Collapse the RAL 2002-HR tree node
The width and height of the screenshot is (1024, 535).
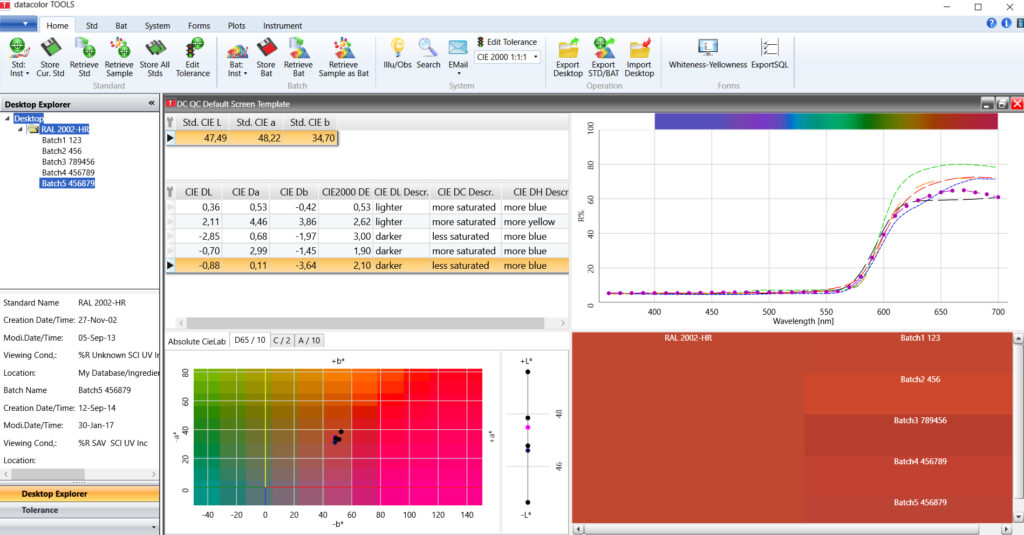pyautogui.click(x=21, y=129)
